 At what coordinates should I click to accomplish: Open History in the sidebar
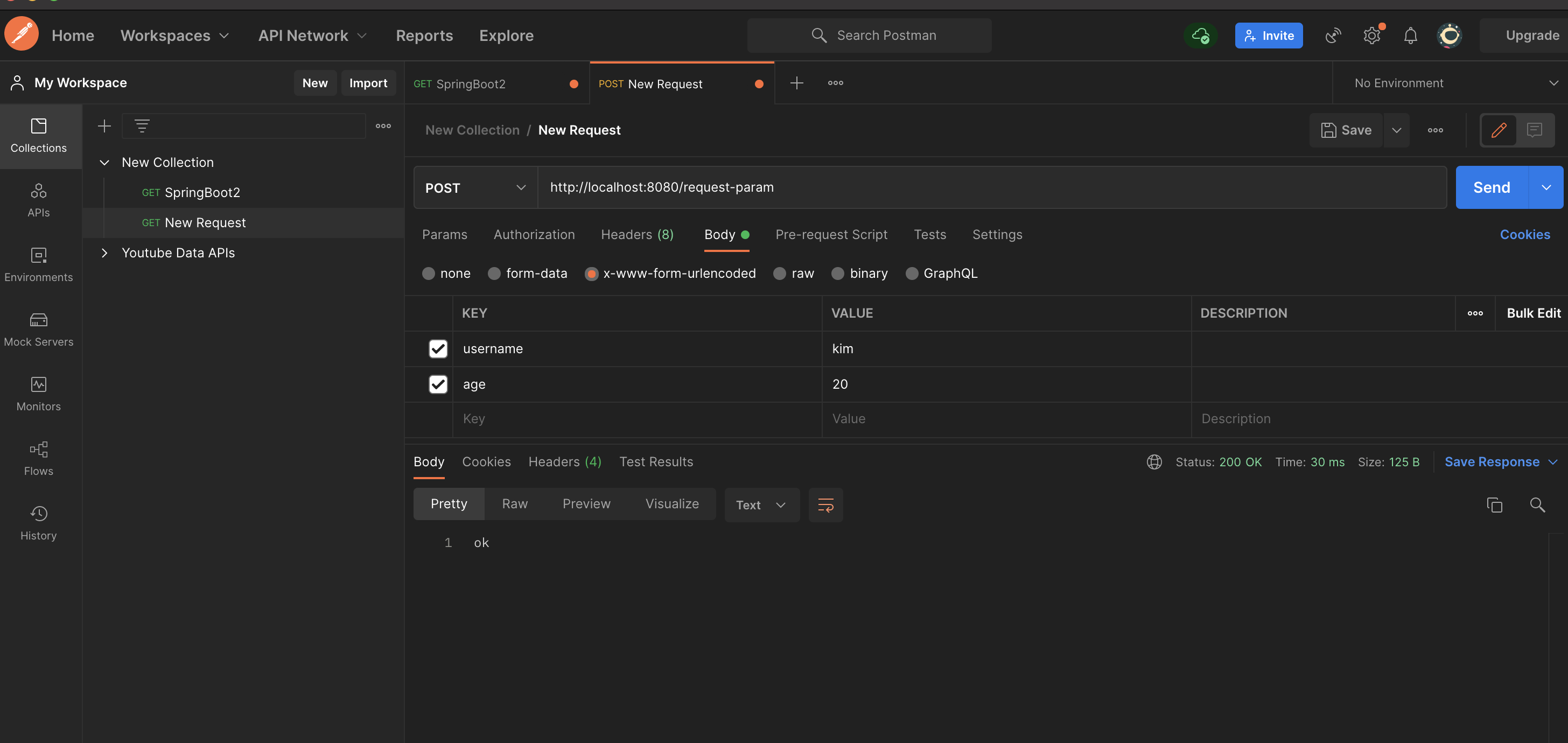[38, 523]
